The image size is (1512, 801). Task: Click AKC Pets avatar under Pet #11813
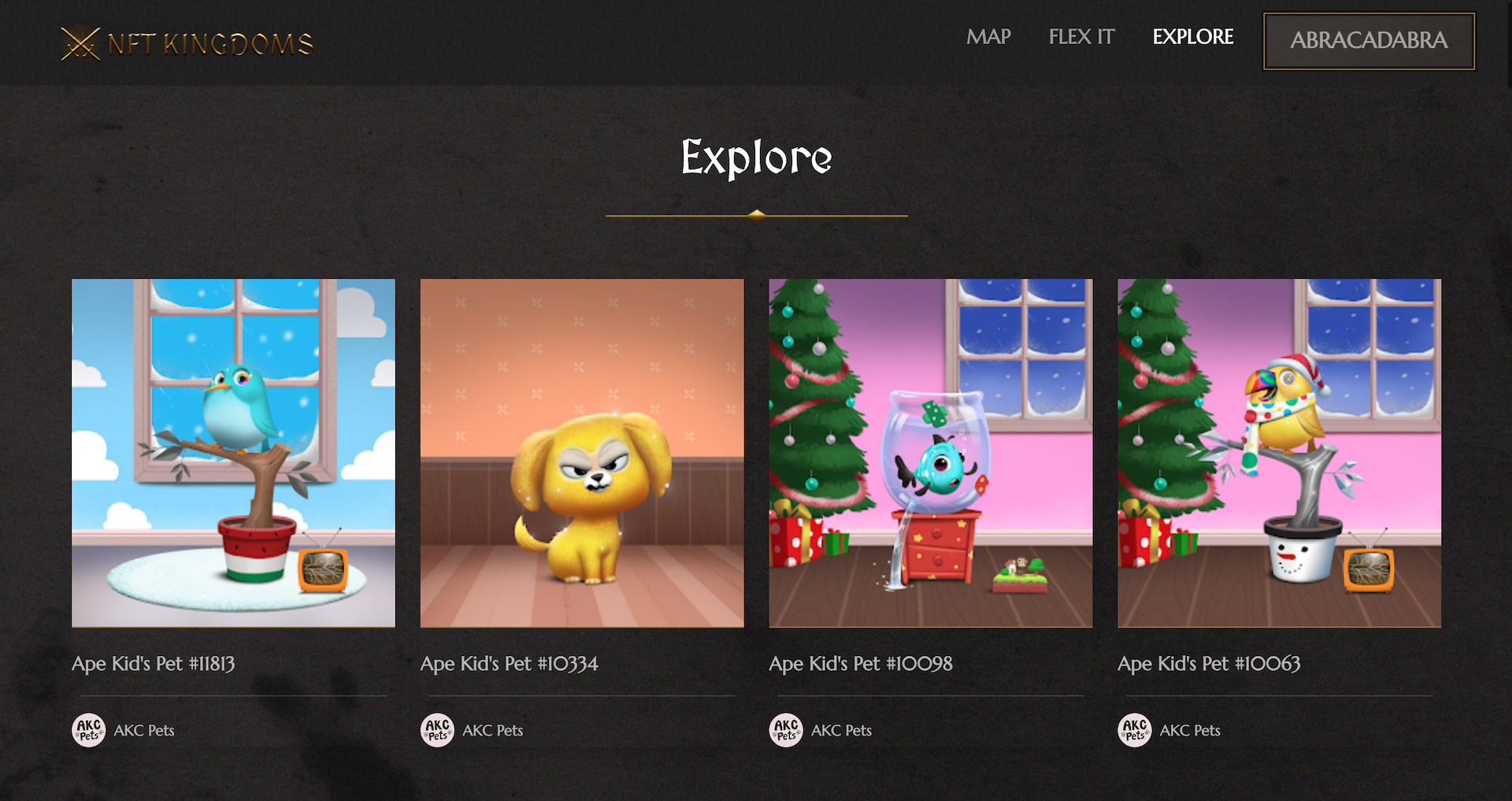(89, 730)
